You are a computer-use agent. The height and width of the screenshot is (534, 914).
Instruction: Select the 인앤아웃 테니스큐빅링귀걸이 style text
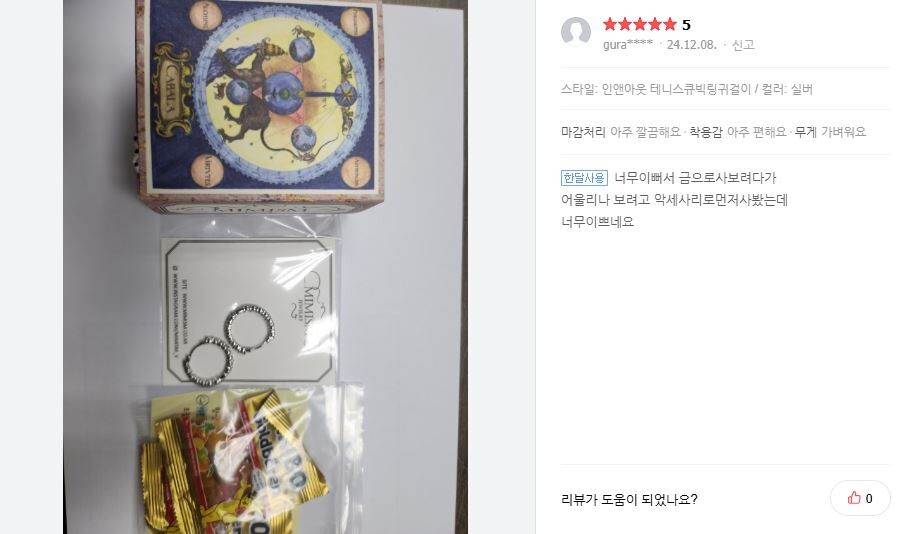point(676,89)
